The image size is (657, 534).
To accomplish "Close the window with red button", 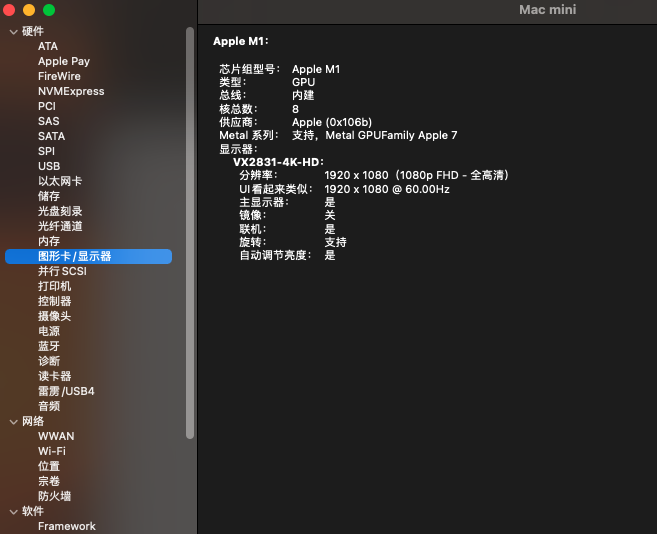I will (x=9, y=10).
